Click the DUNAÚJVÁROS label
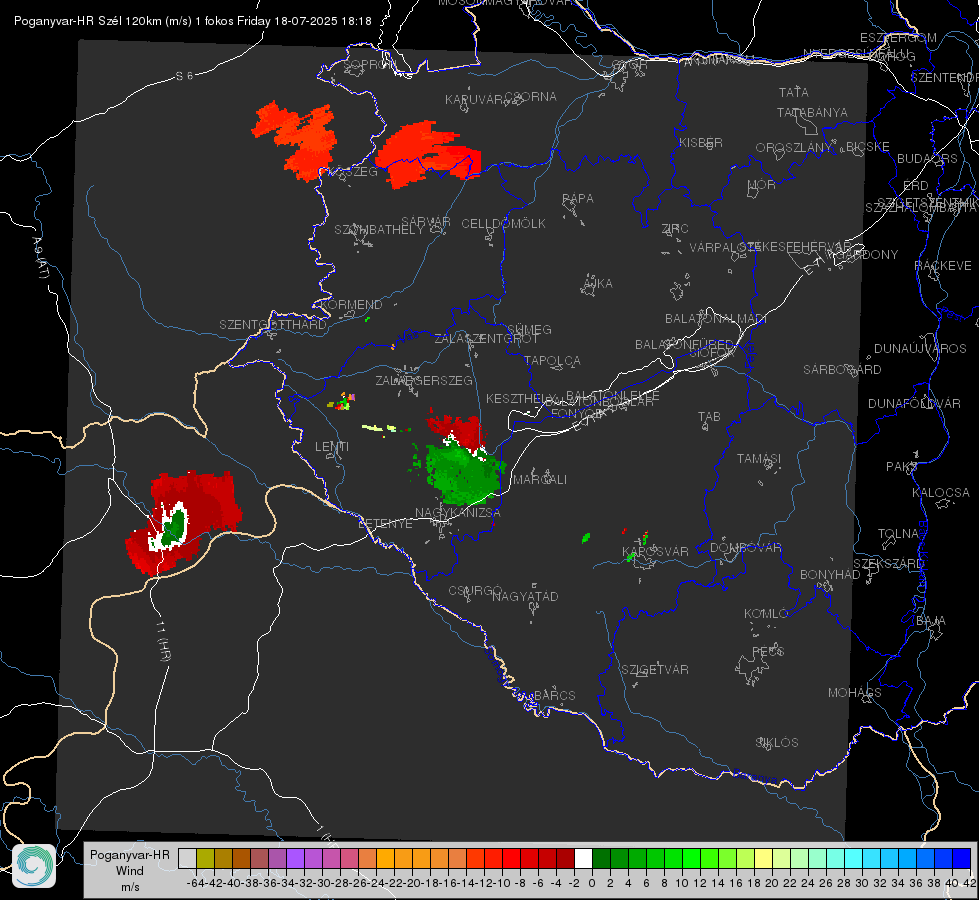This screenshot has width=979, height=900. point(920,348)
